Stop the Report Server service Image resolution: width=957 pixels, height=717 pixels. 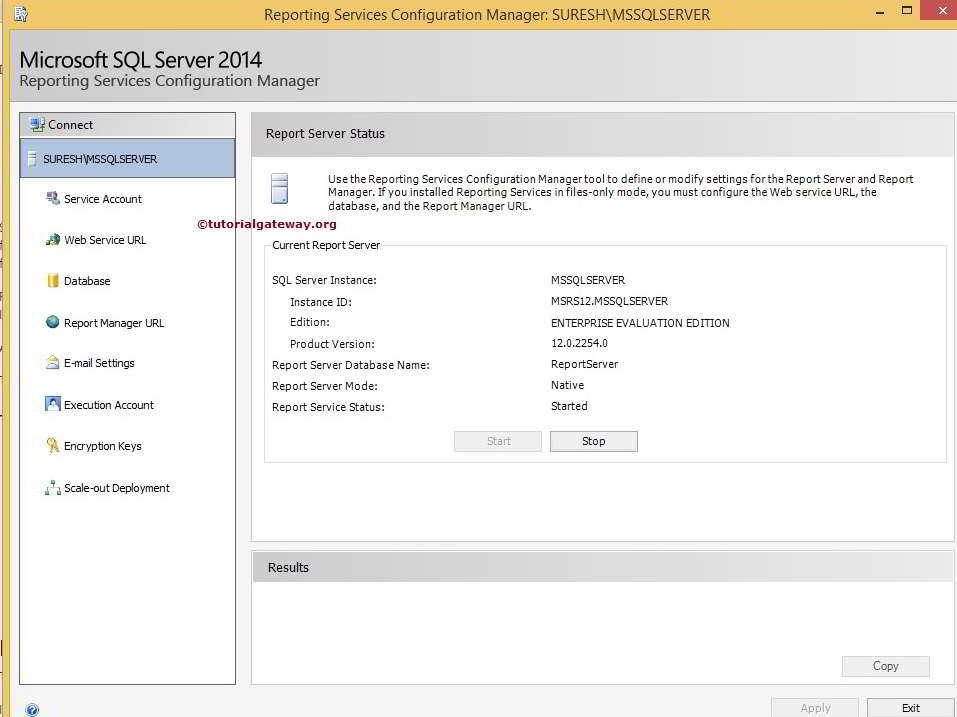[593, 441]
